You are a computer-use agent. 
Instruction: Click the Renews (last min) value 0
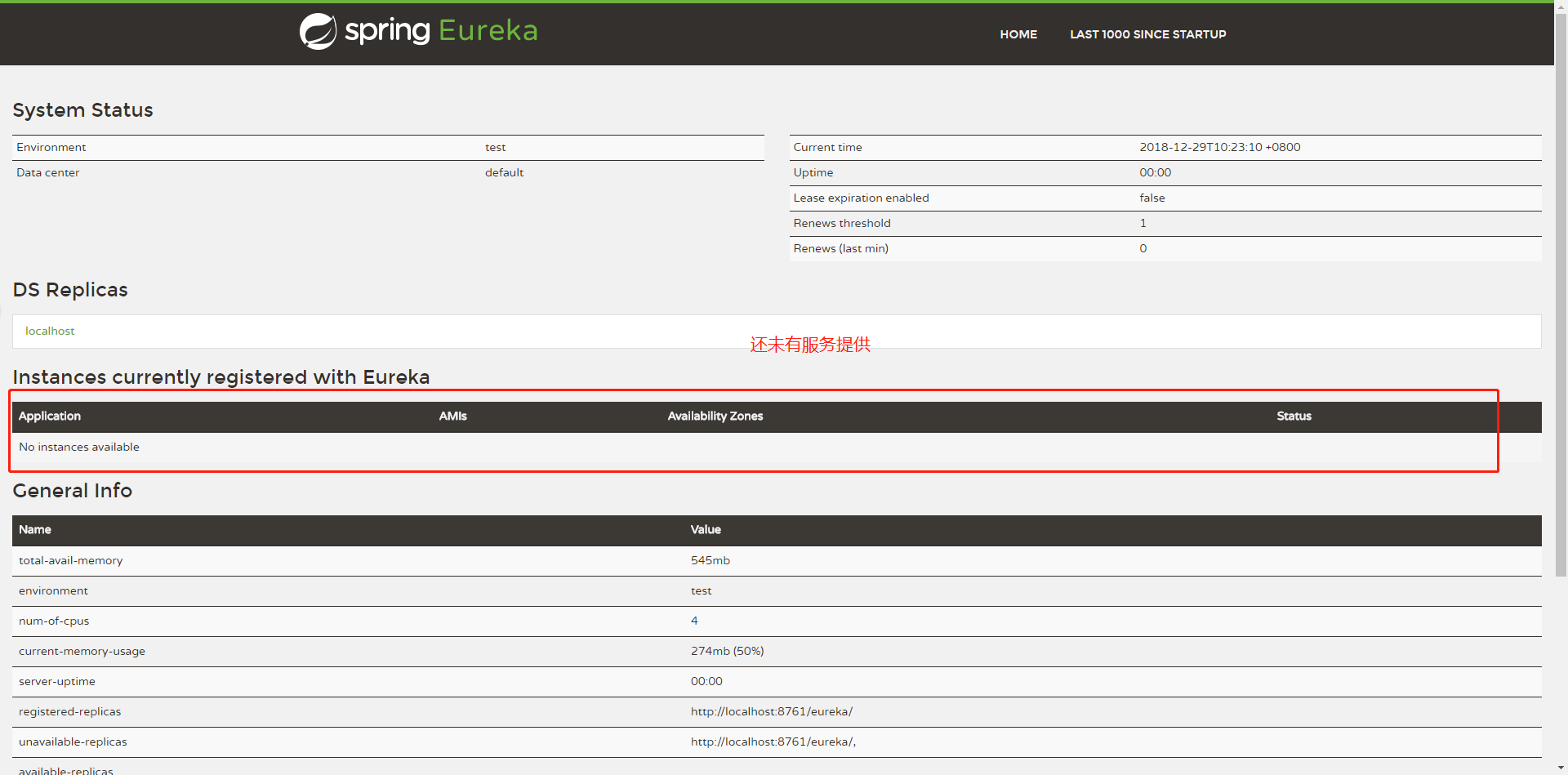[1143, 248]
